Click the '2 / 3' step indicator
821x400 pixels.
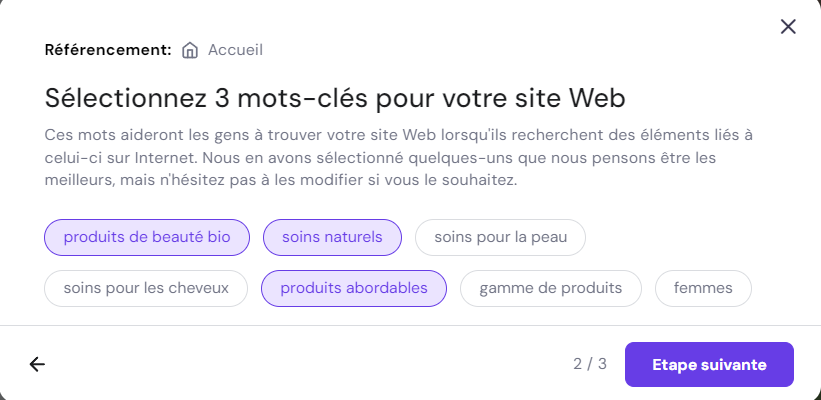[590, 364]
